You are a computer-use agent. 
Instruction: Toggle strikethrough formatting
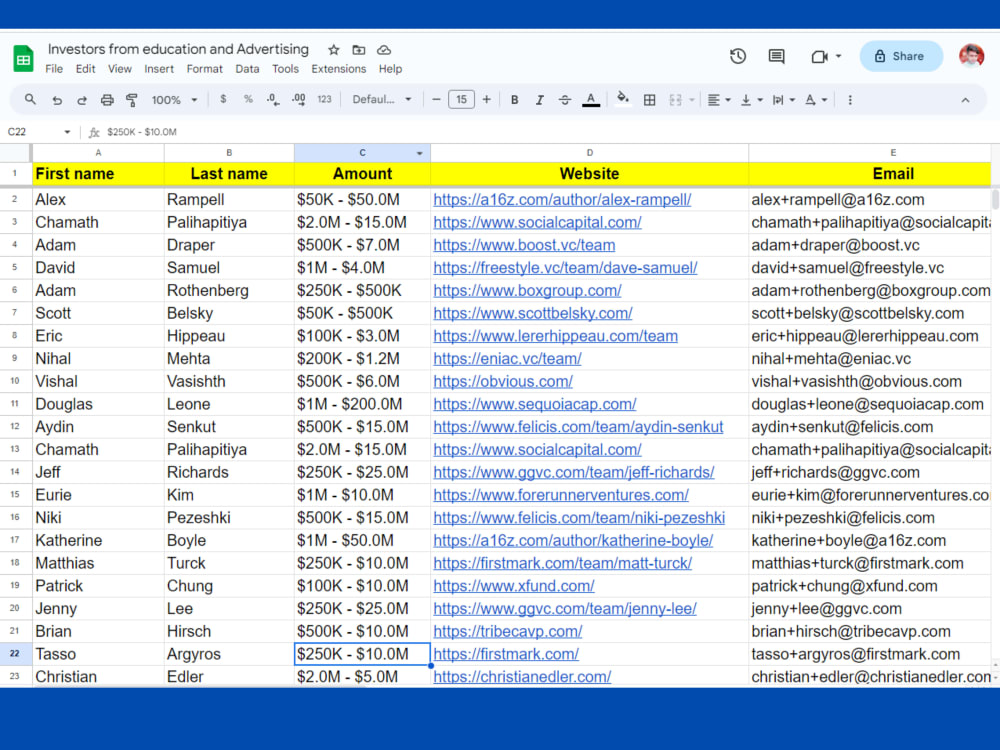pyautogui.click(x=564, y=100)
